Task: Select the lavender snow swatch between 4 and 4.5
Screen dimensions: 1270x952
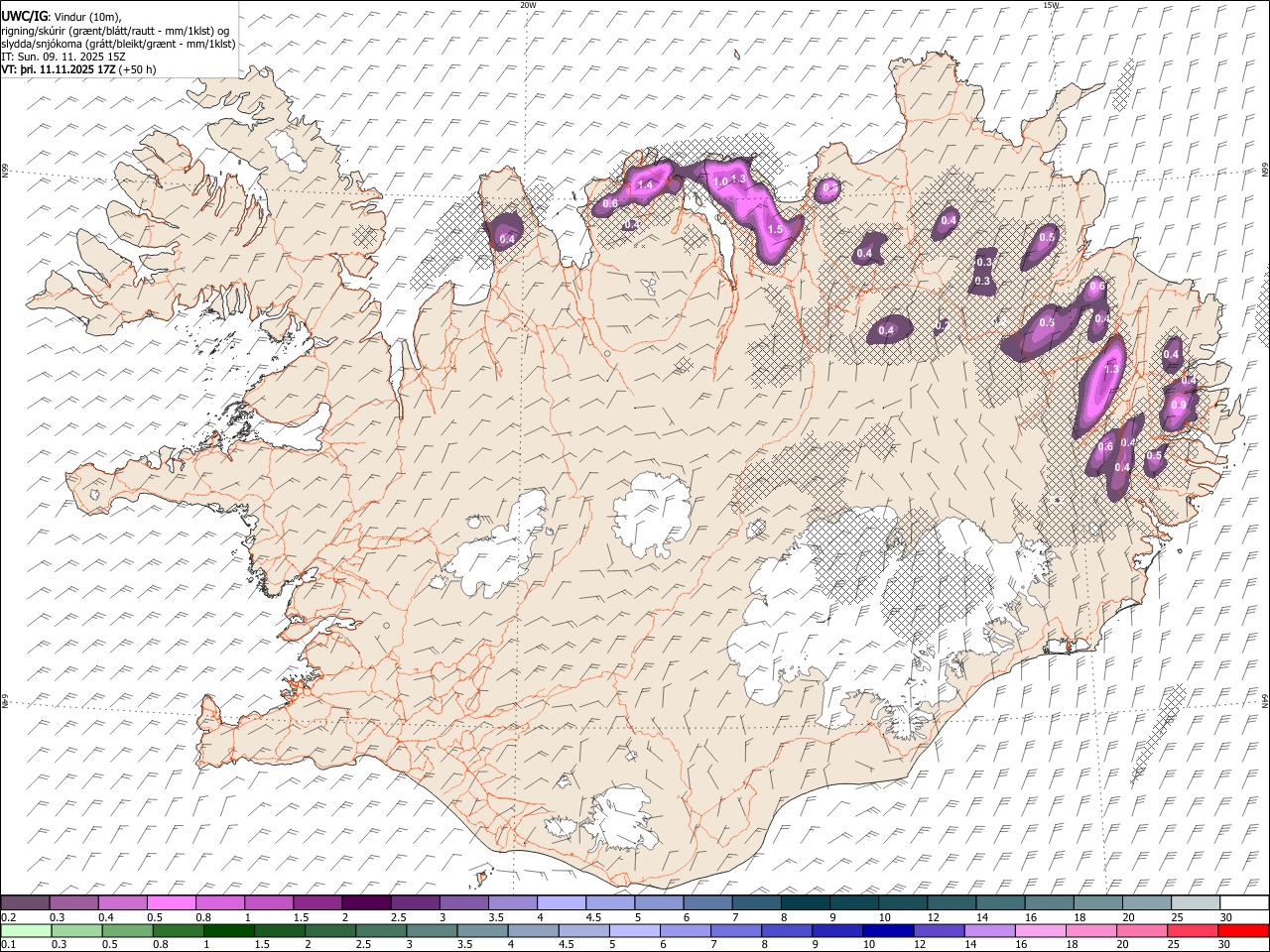Action: point(560,903)
